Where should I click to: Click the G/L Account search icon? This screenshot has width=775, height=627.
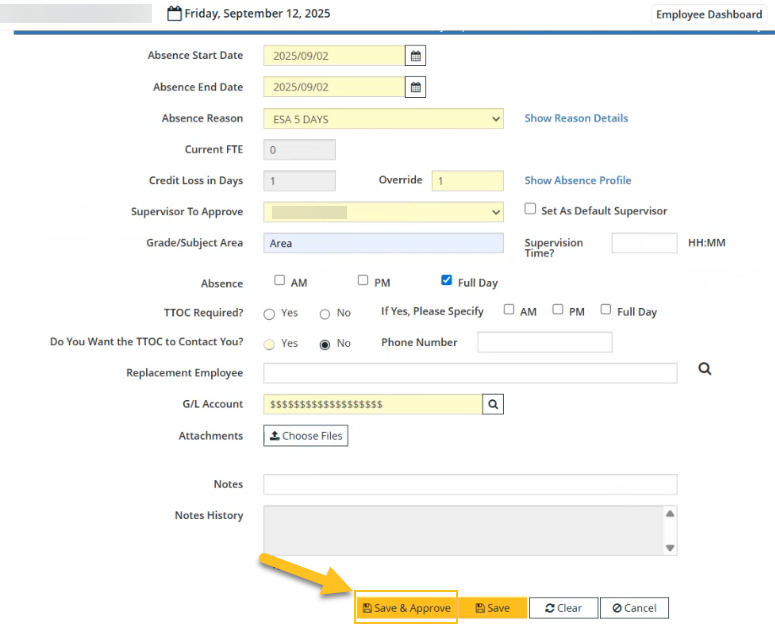[493, 404]
